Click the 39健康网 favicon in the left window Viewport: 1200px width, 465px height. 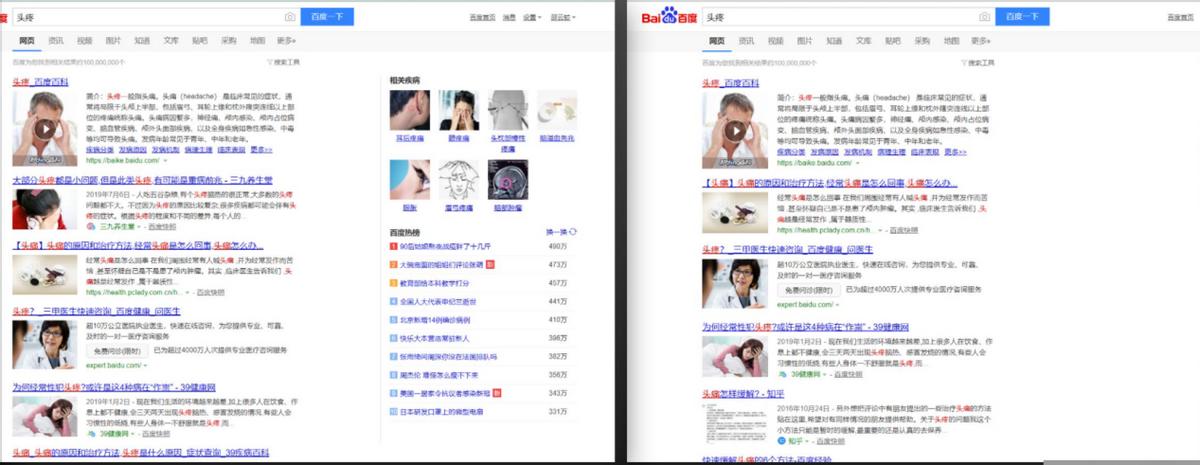(x=90, y=435)
